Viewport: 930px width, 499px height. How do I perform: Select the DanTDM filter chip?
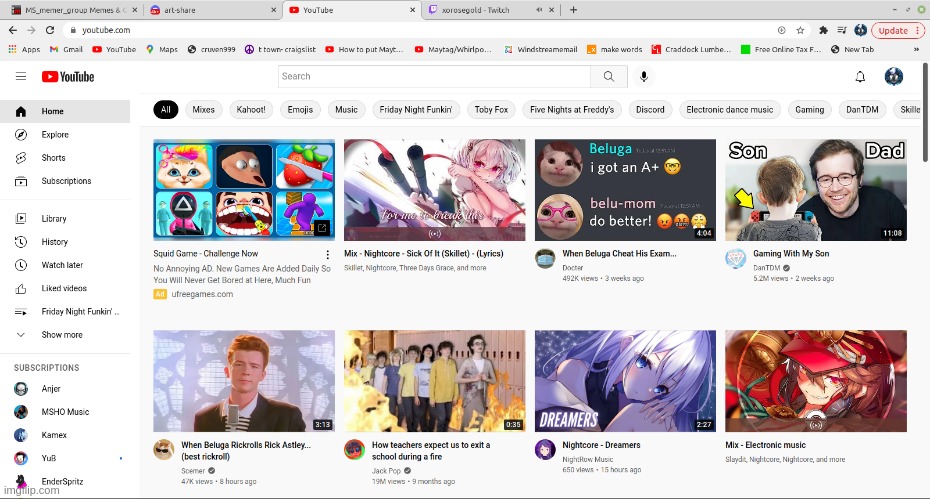pyautogui.click(x=862, y=110)
